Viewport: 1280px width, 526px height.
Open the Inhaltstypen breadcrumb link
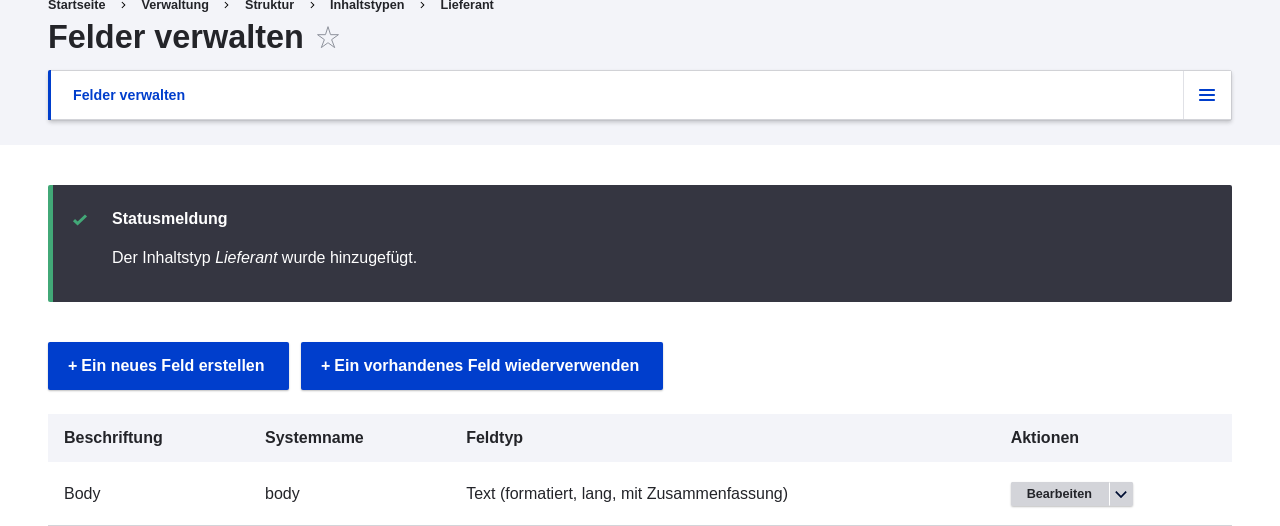367,5
